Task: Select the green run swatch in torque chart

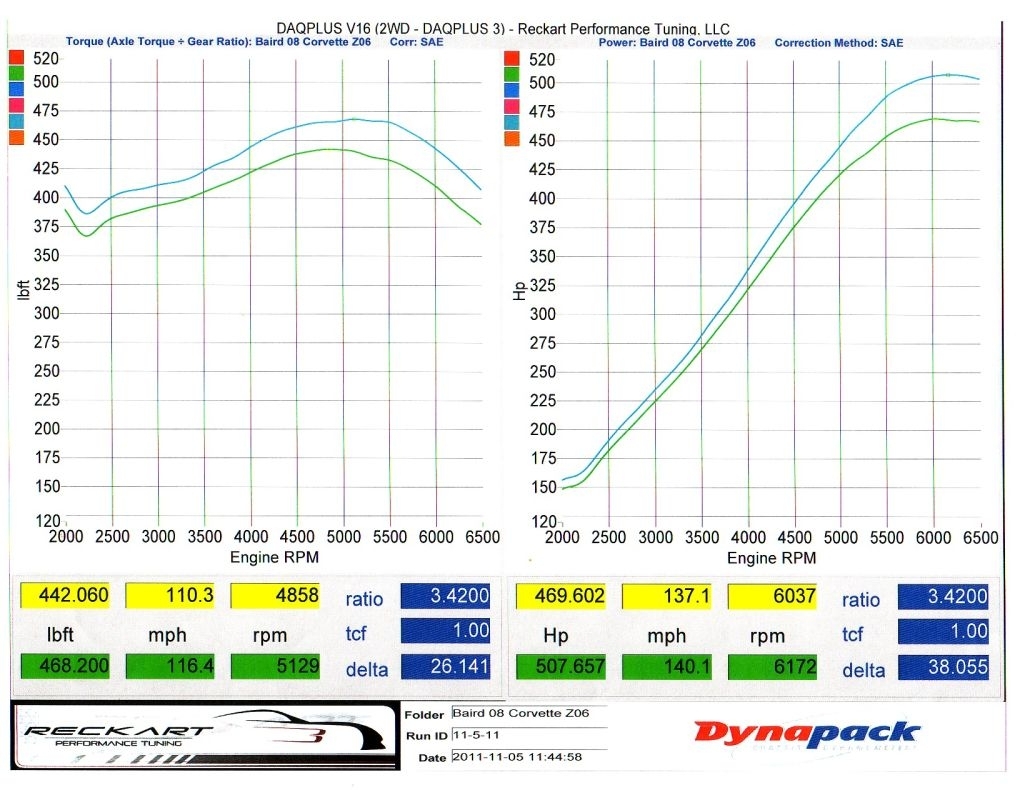Action: click(x=17, y=73)
